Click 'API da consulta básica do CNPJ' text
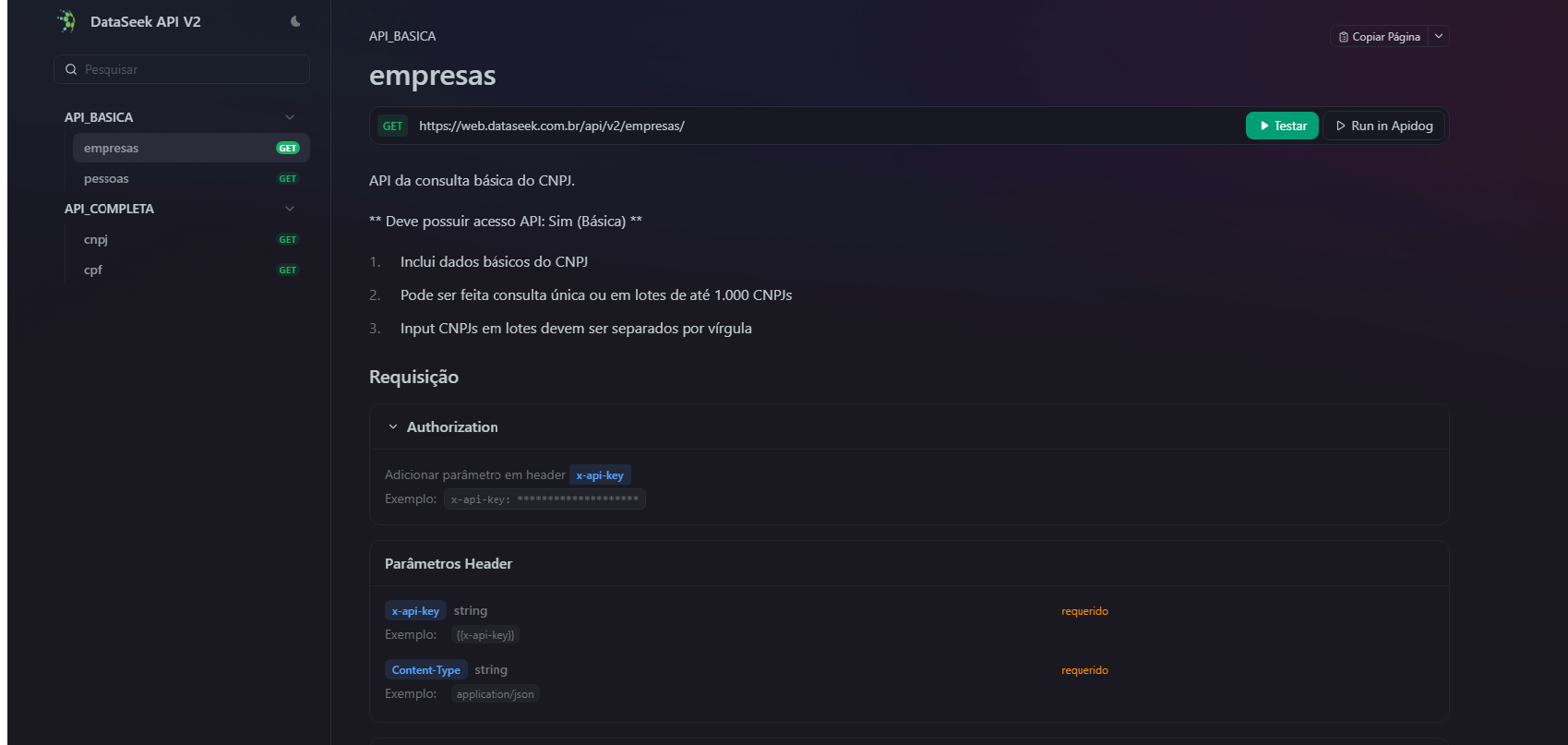Image resolution: width=1568 pixels, height=745 pixels. tap(472, 181)
